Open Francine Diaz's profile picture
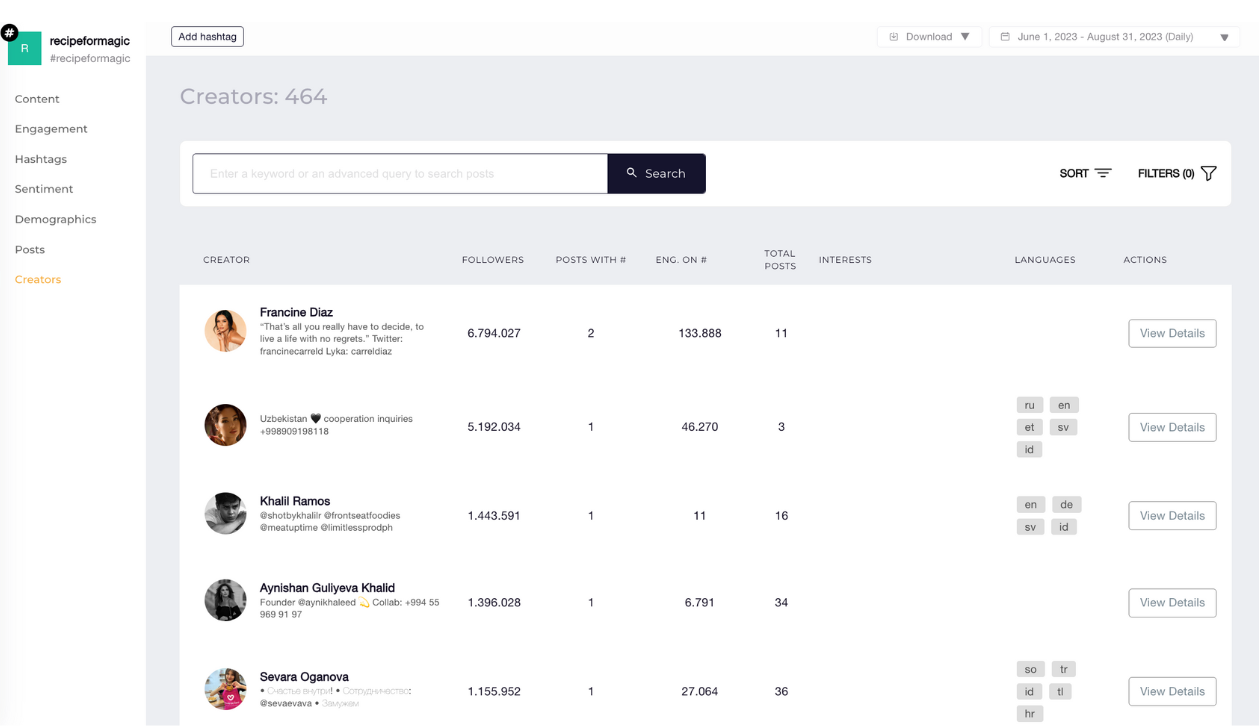Image resolution: width=1259 pixels, height=728 pixels. point(225,331)
